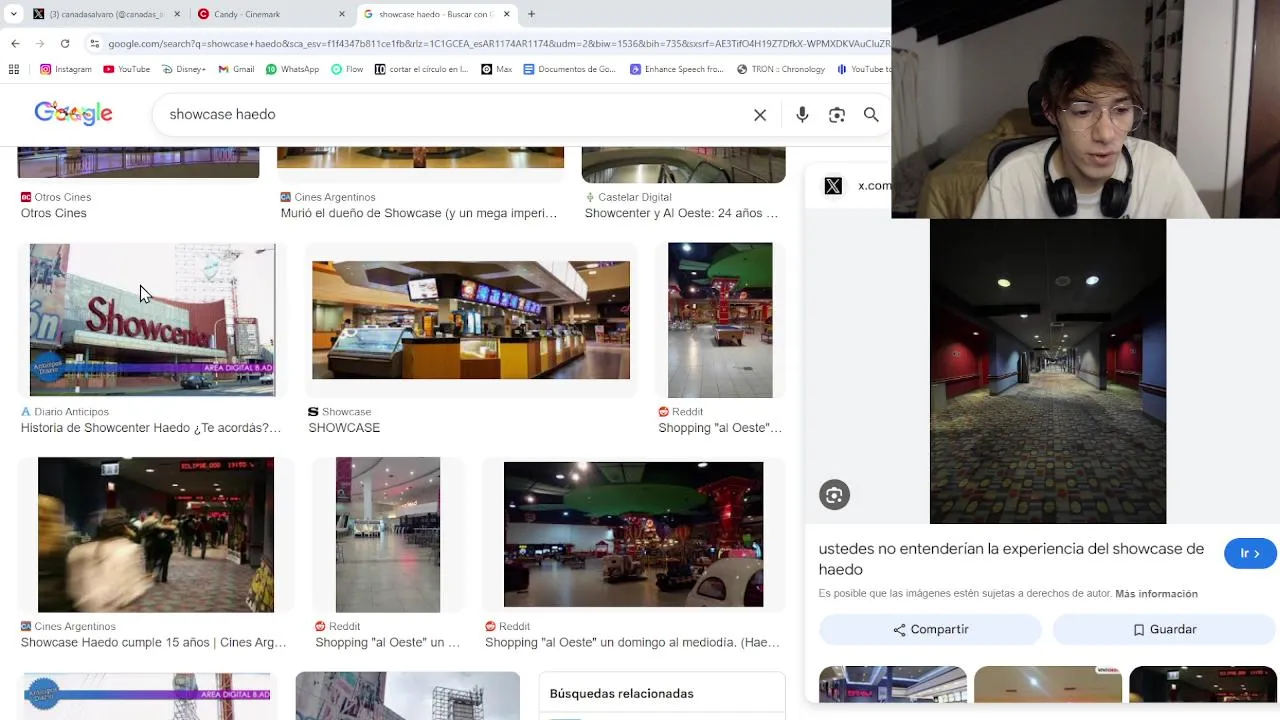
Task: Open the Showcenter building facade image
Action: pyautogui.click(x=152, y=320)
